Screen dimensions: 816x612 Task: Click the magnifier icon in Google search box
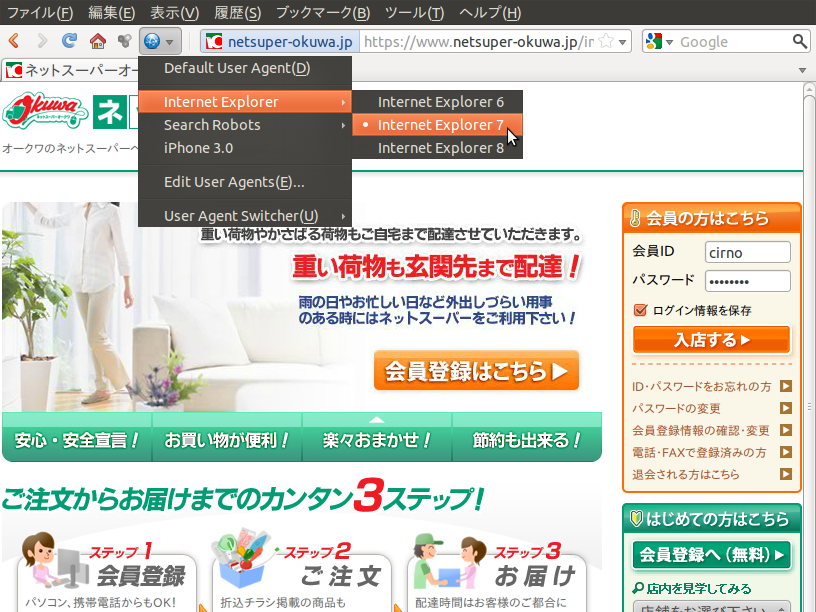[799, 42]
